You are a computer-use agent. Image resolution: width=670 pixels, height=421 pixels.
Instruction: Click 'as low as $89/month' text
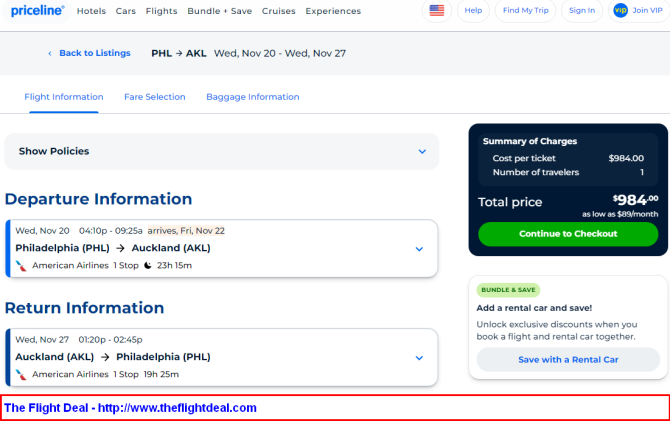[x=620, y=214]
